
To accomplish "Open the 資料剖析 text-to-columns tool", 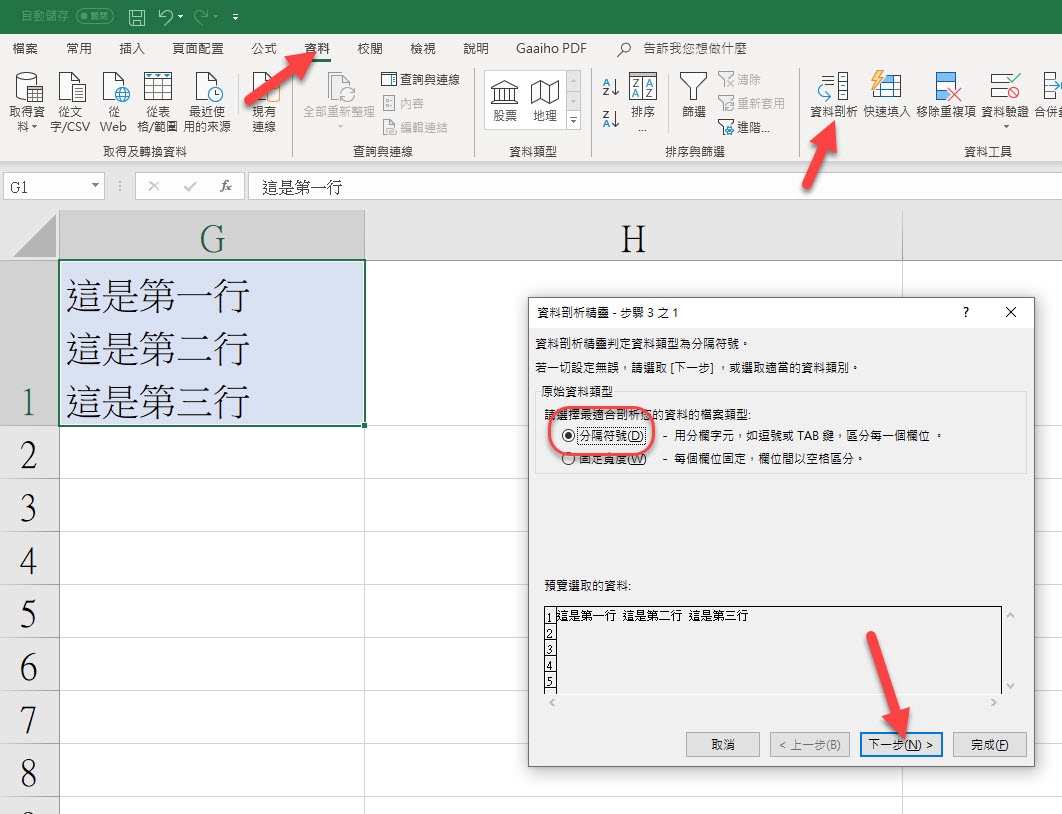I will coord(833,98).
